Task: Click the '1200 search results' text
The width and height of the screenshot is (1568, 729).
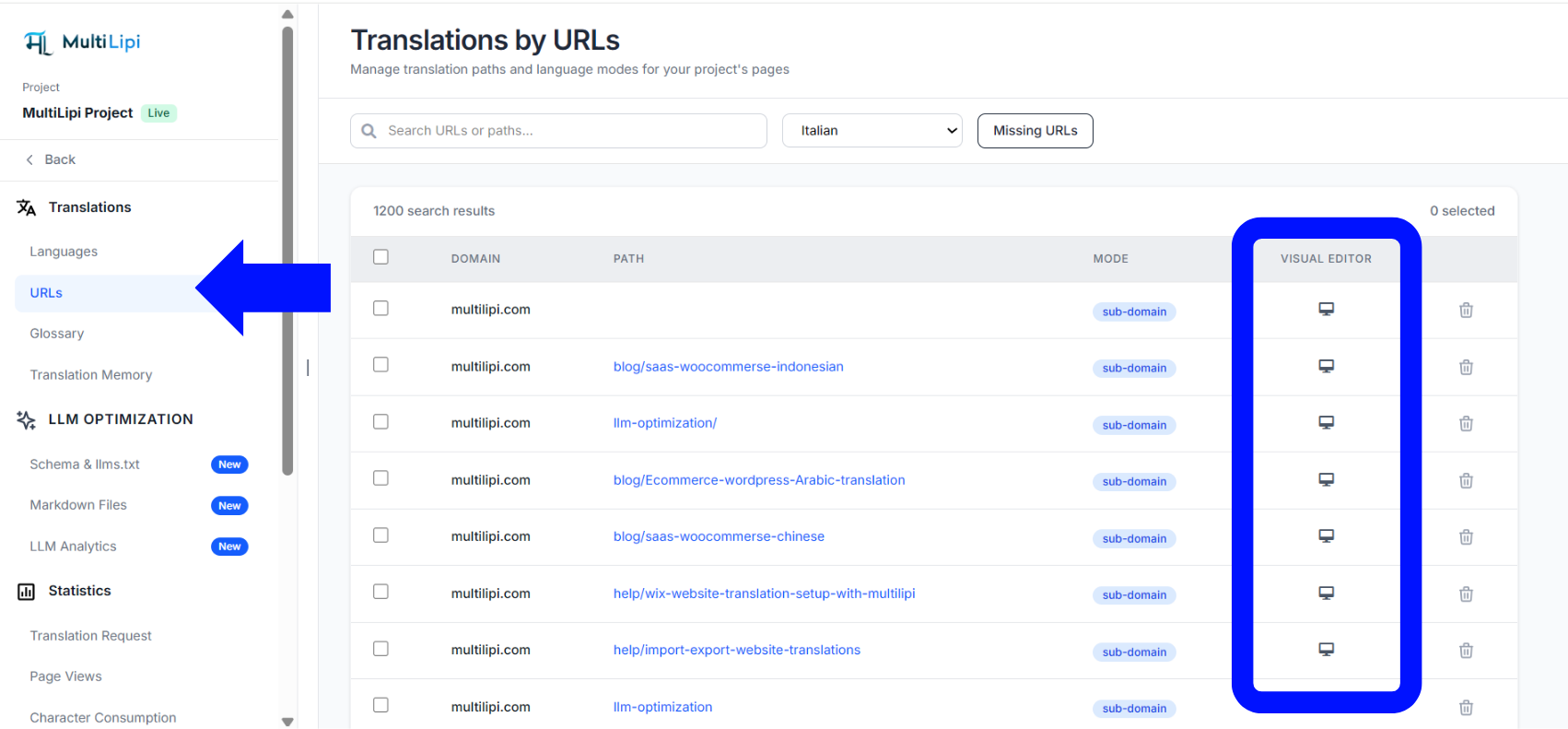Action: pyautogui.click(x=434, y=211)
